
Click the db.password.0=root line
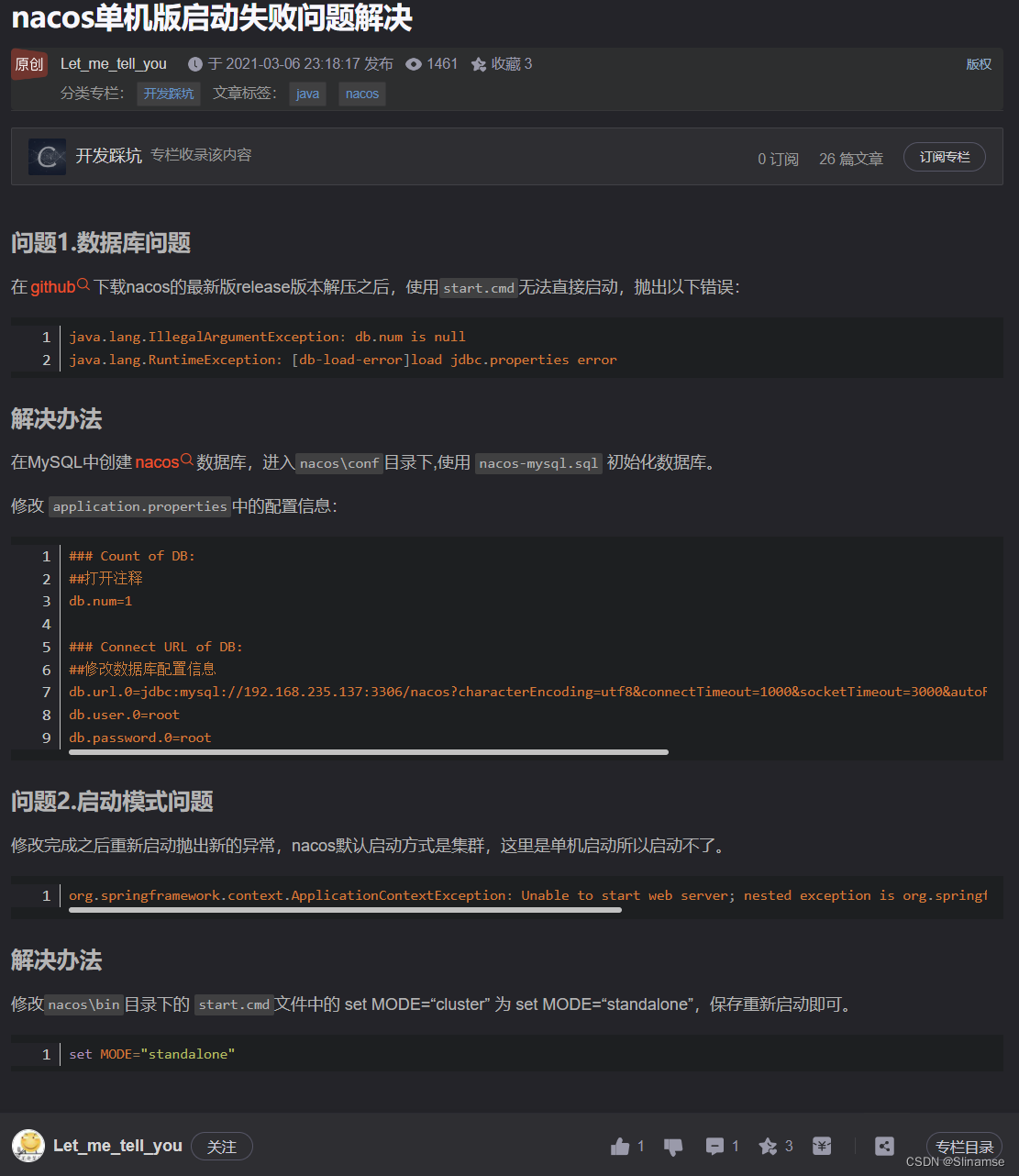pyautogui.click(x=139, y=738)
